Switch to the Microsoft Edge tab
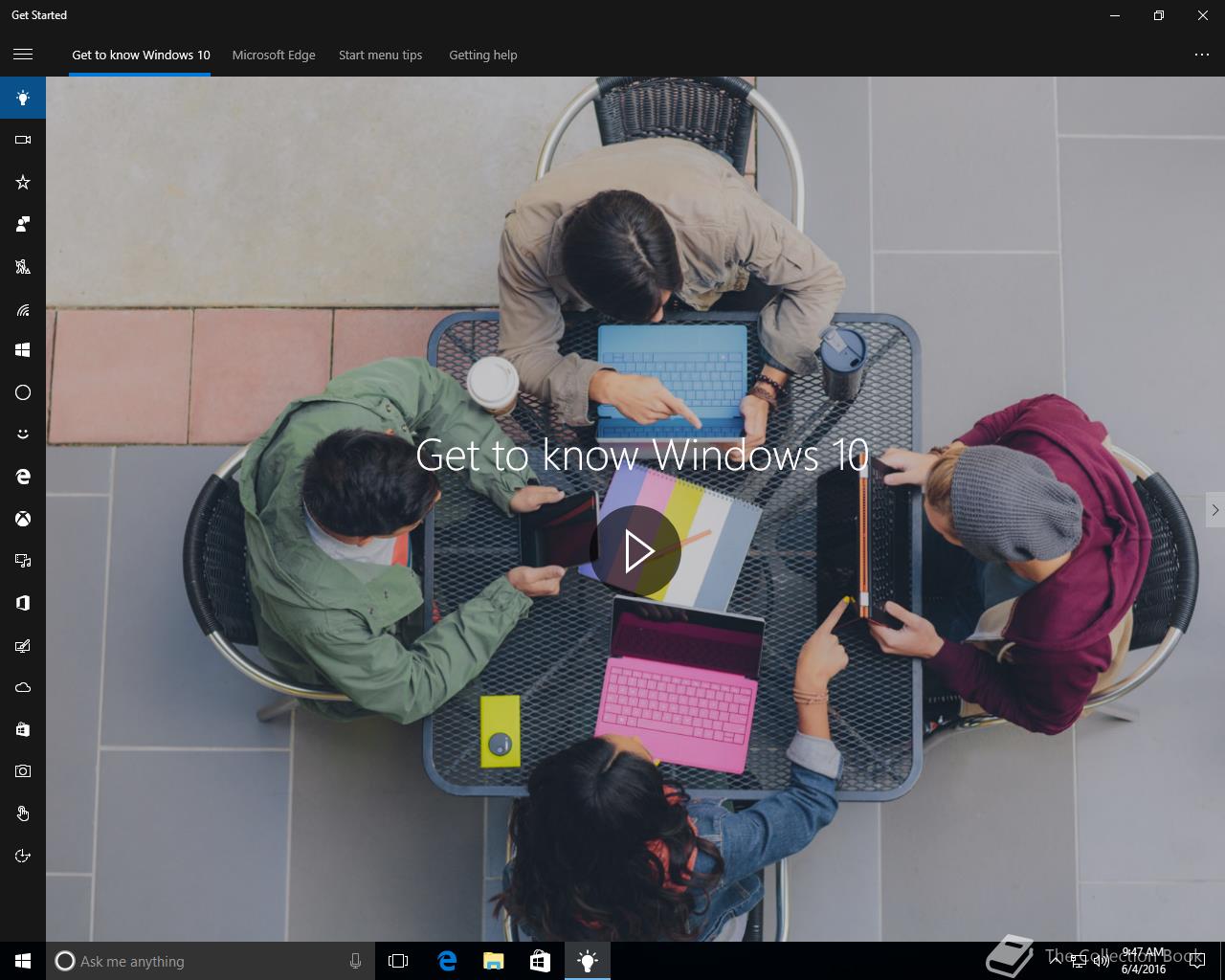Image resolution: width=1225 pixels, height=980 pixels. (274, 55)
